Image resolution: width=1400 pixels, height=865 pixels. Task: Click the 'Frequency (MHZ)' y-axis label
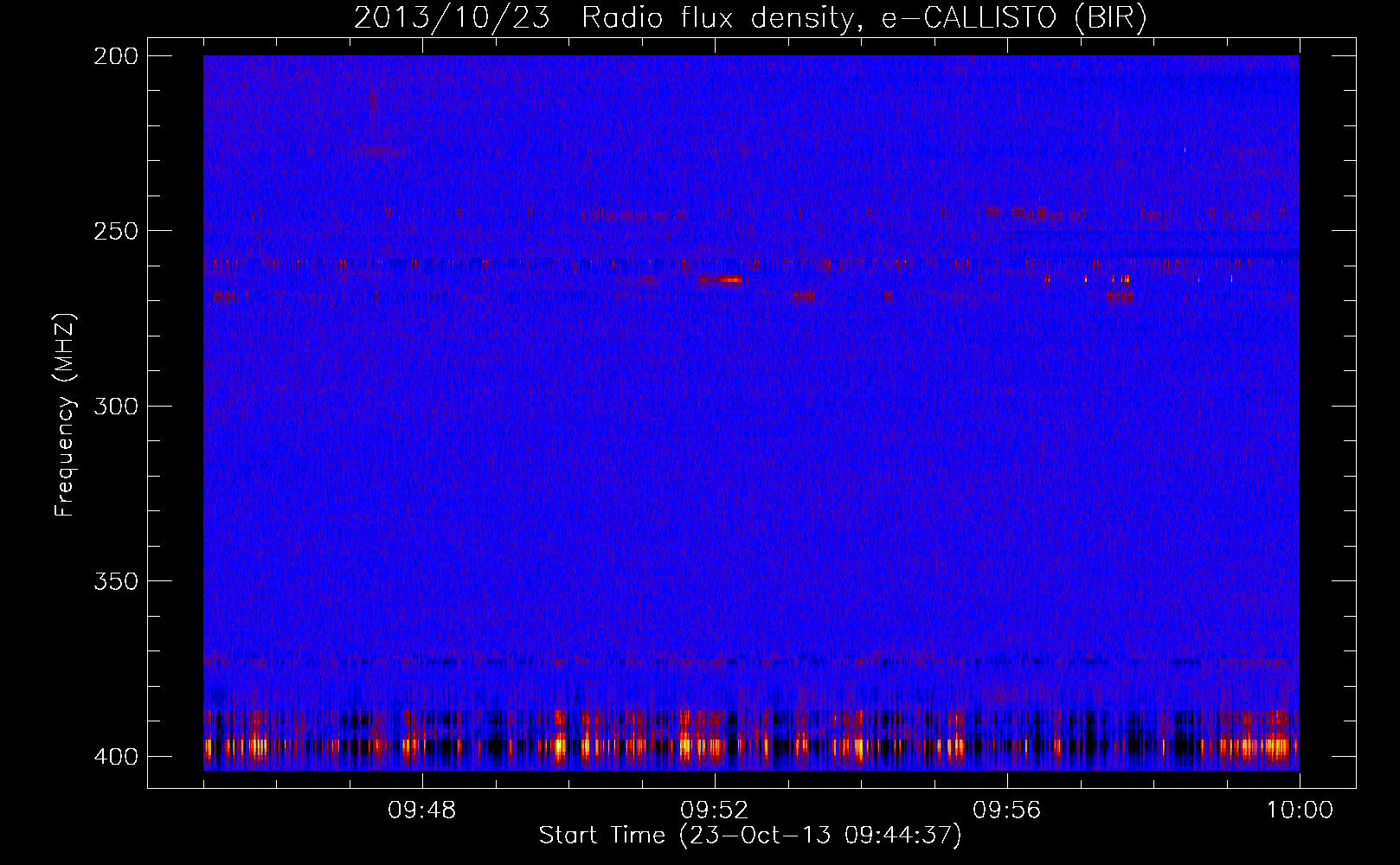[x=65, y=415]
